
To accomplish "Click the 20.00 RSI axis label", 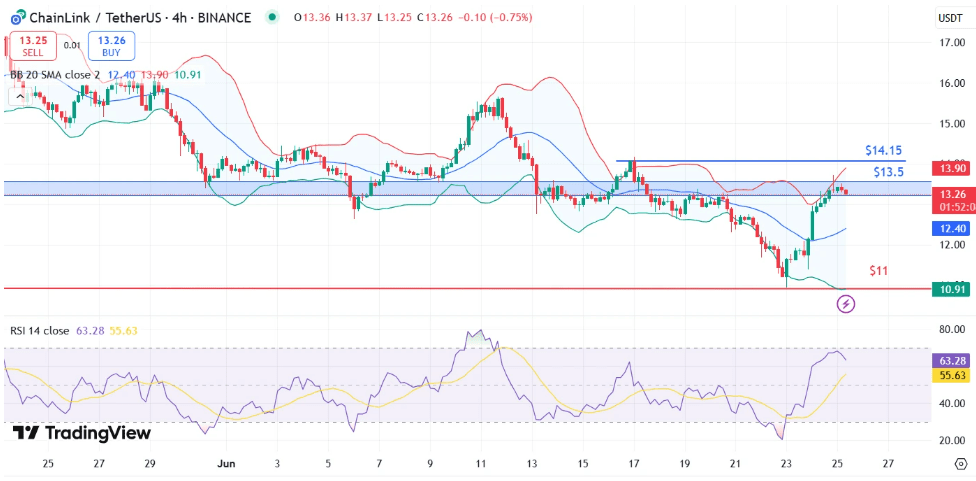I will (952, 441).
